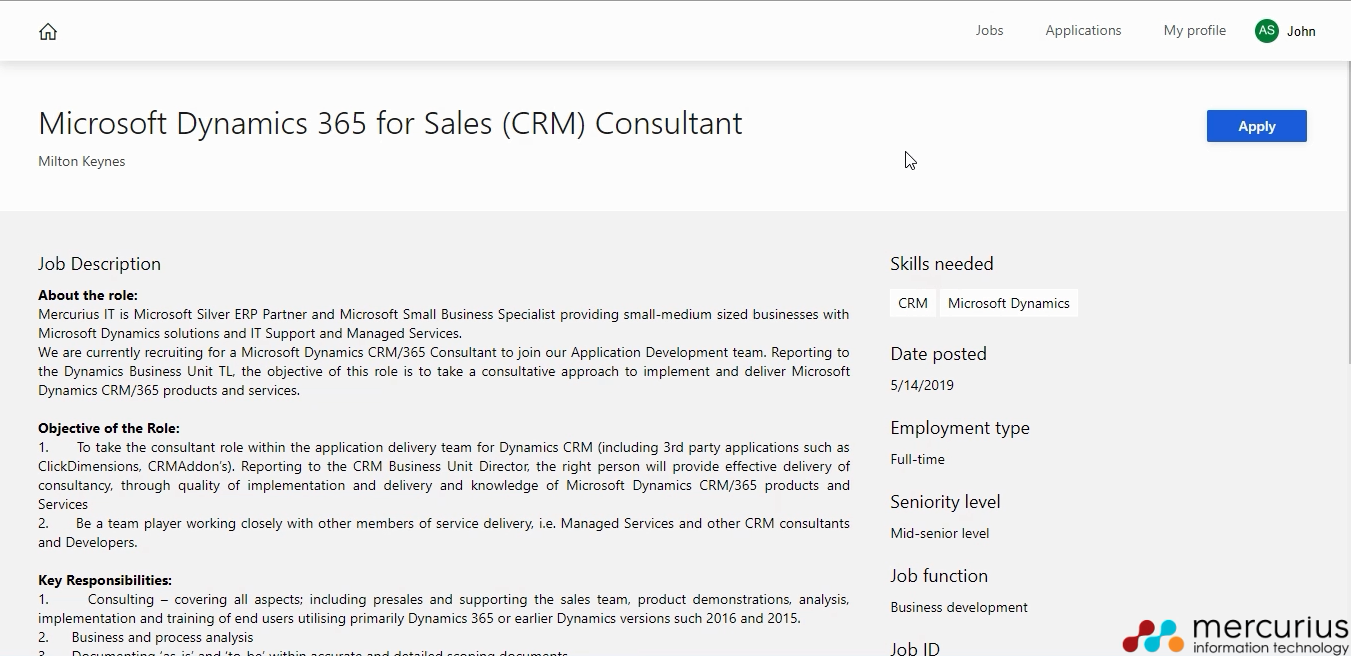Click the Microsoft Dynamics 365 Consultant job title

tap(390, 123)
